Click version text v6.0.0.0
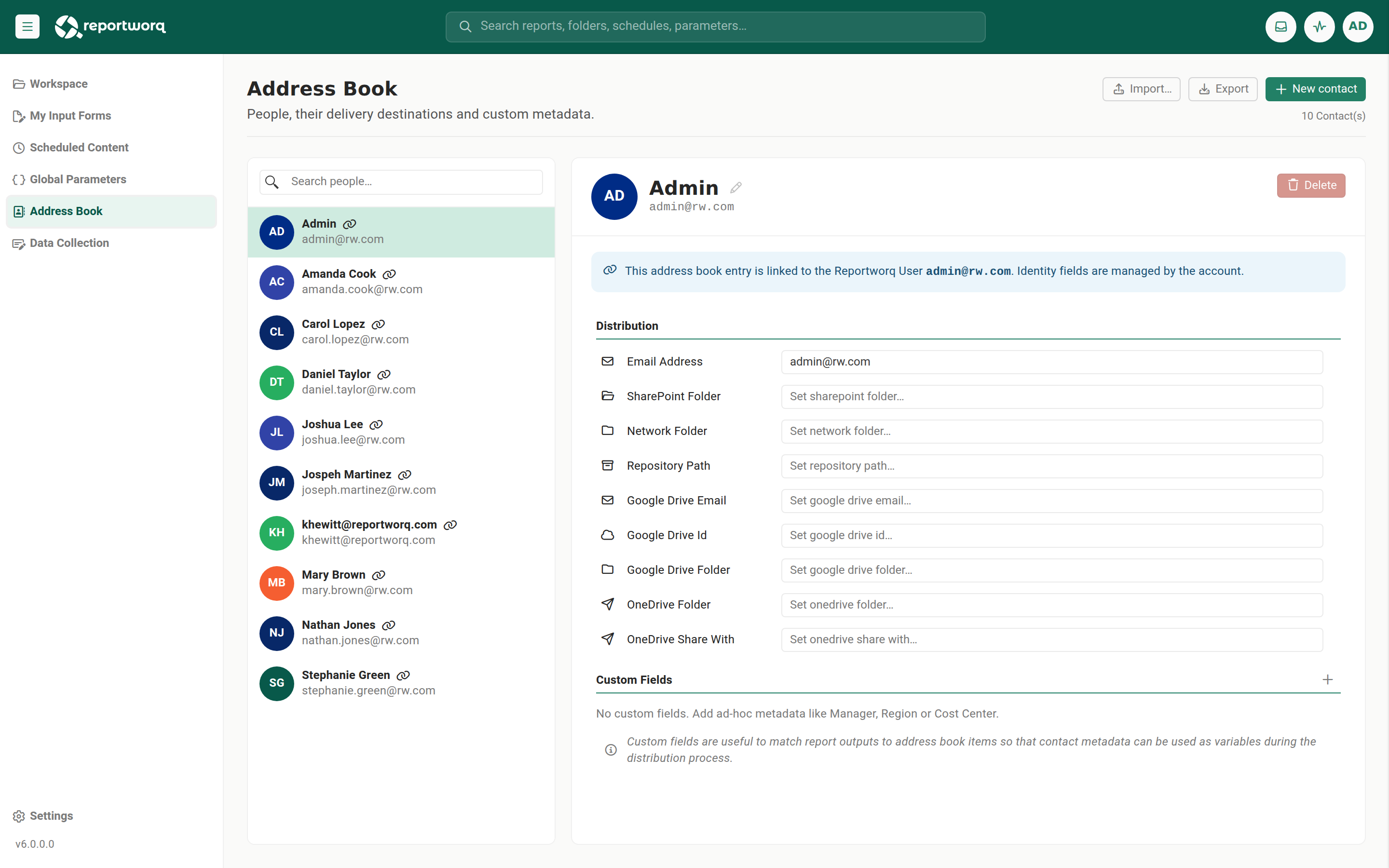This screenshot has width=1389, height=868. point(35,844)
